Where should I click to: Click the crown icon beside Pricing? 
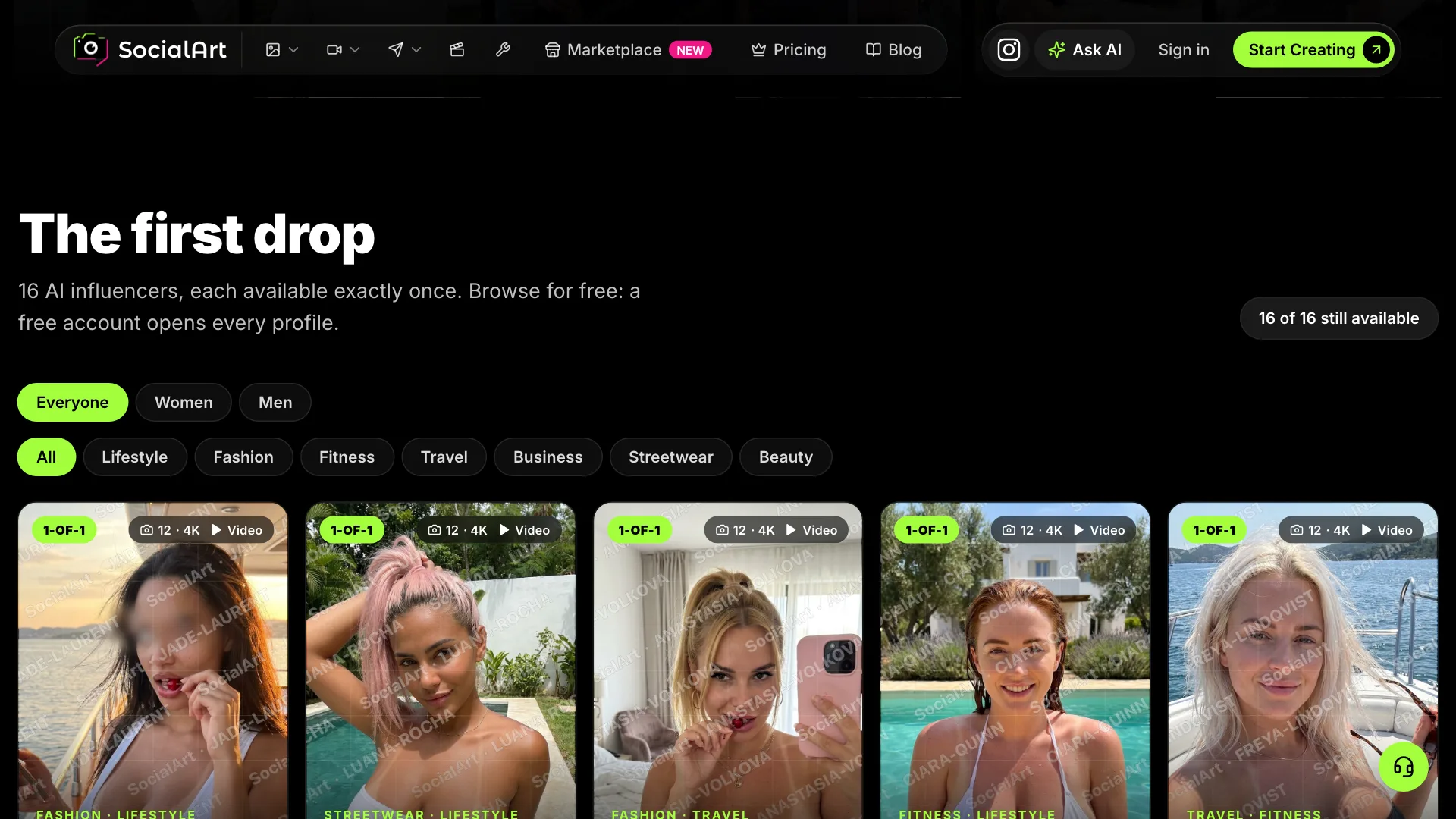click(758, 50)
